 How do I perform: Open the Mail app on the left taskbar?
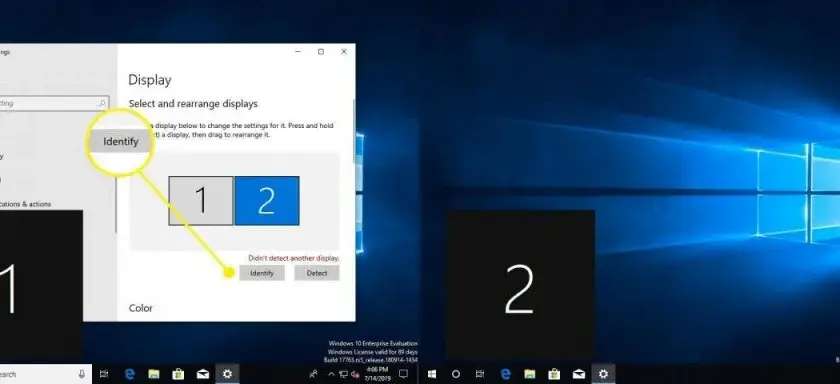tap(203, 374)
